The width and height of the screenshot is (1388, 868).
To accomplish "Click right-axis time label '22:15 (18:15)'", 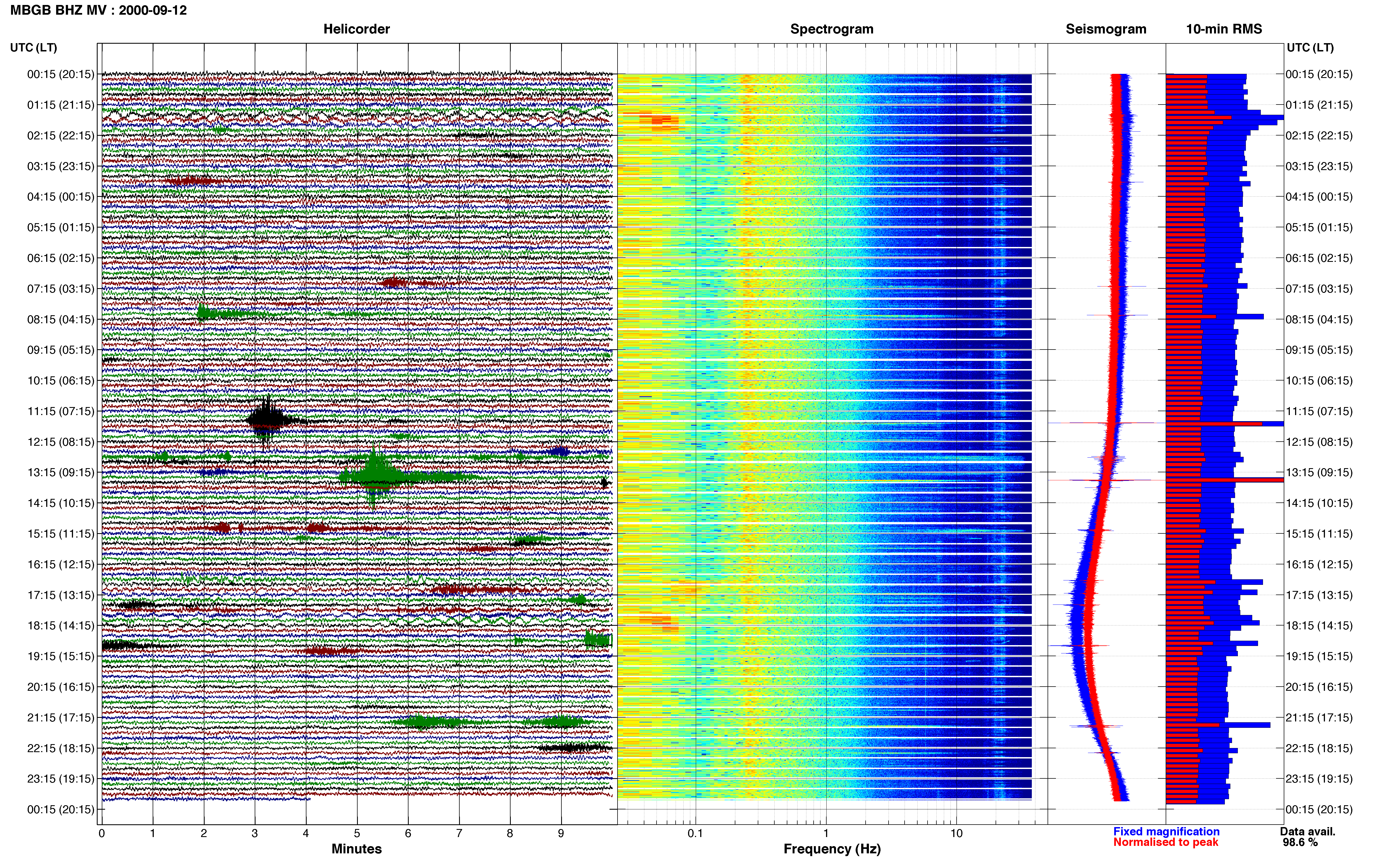I will click(x=1319, y=749).
